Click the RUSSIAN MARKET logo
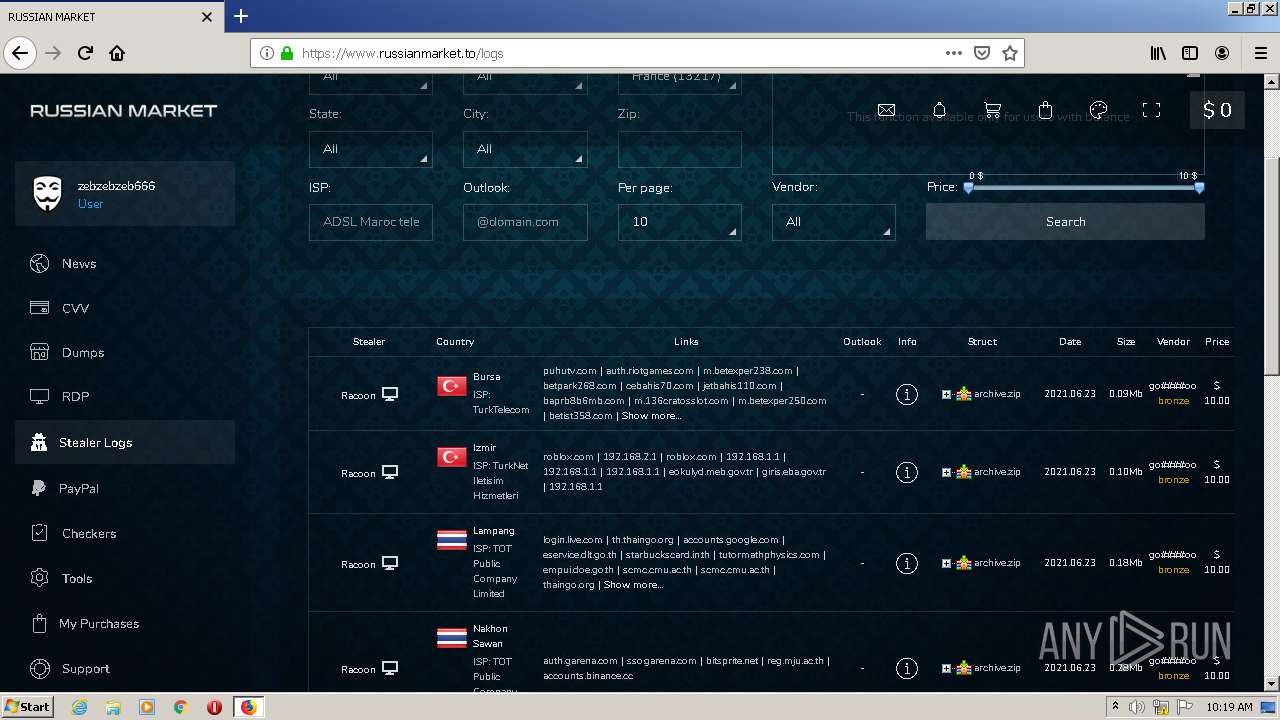 (x=123, y=111)
